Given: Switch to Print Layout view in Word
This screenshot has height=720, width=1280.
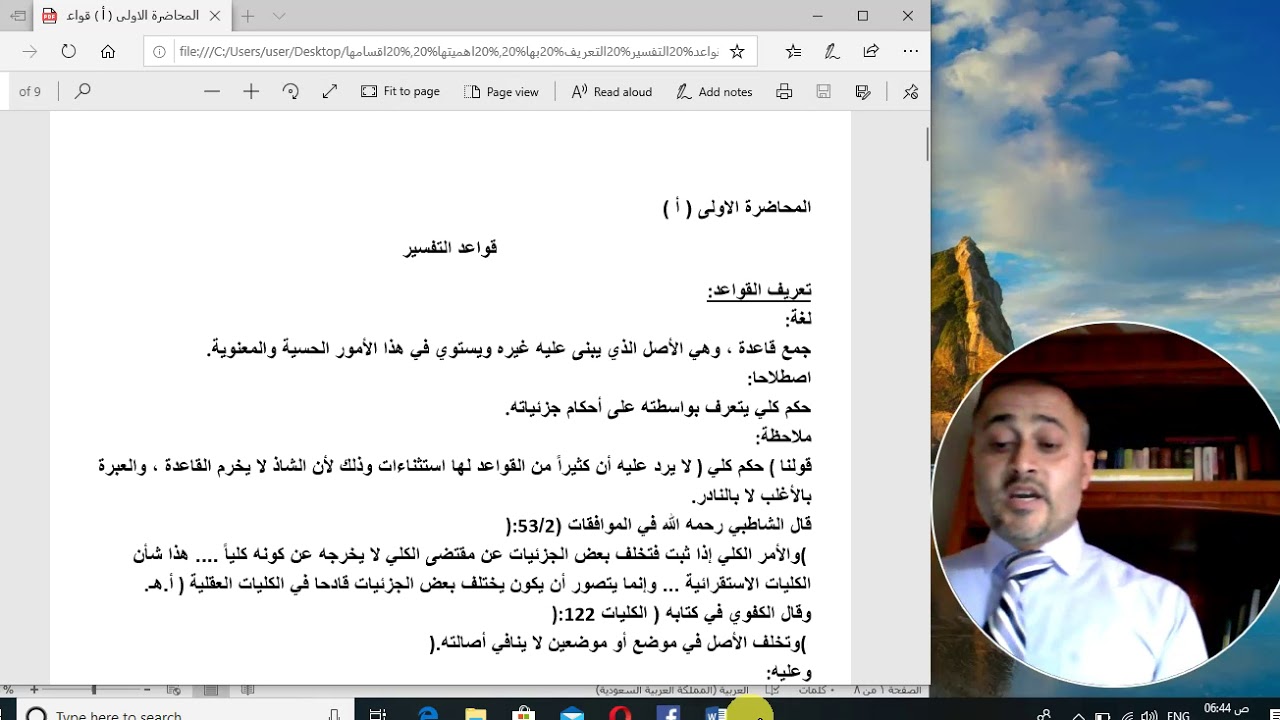Looking at the screenshot, I should [211, 690].
